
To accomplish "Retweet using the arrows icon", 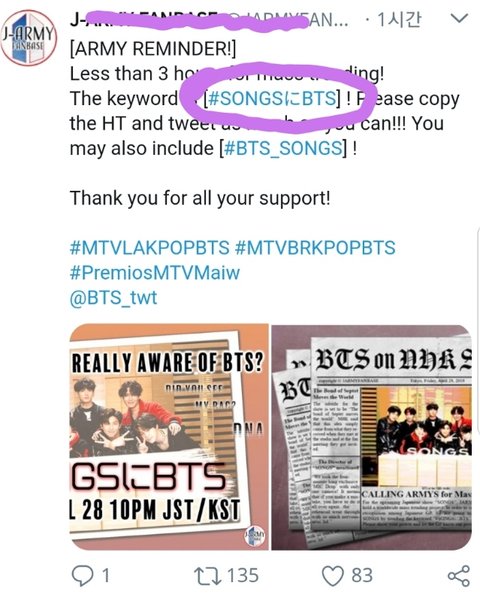I will click(x=208, y=576).
